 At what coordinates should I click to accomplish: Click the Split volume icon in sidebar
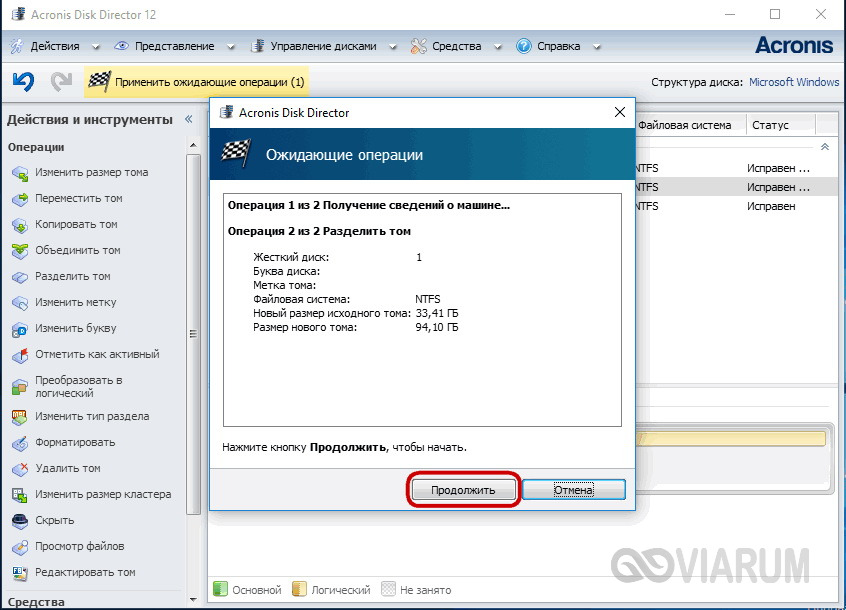(20, 277)
